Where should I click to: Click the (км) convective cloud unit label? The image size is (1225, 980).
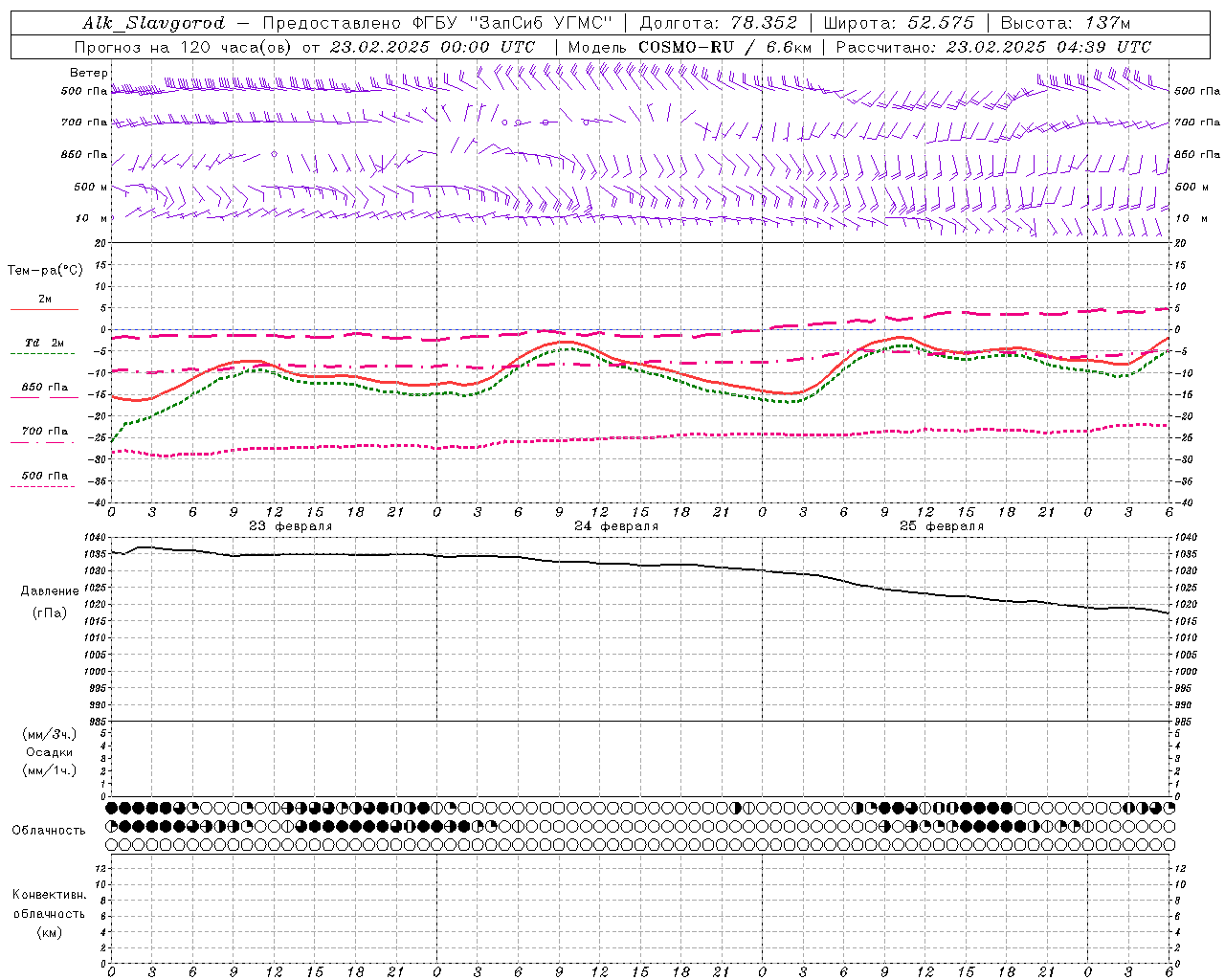(x=50, y=932)
